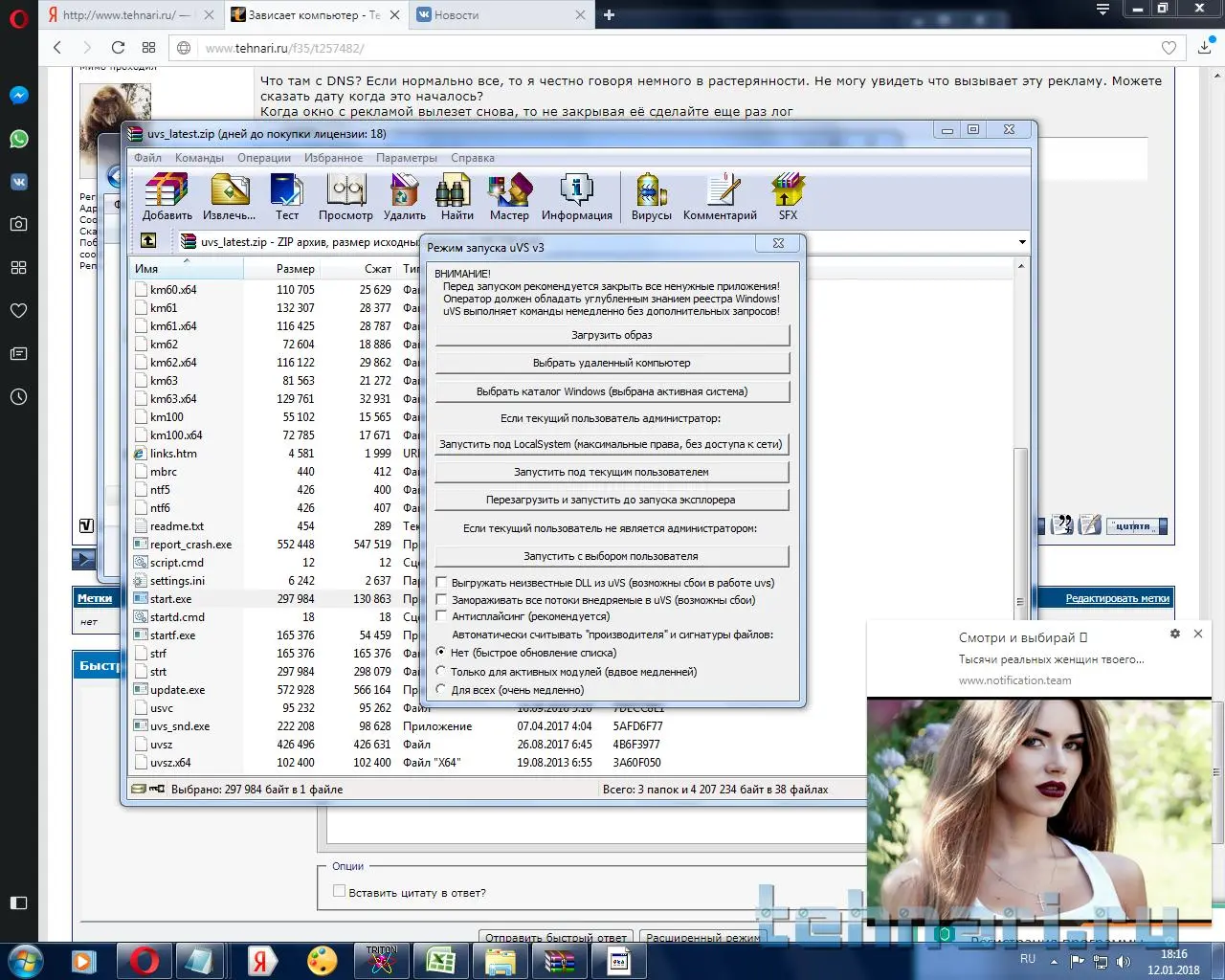
Task: Reload the current page in Opera
Action: click(x=118, y=48)
